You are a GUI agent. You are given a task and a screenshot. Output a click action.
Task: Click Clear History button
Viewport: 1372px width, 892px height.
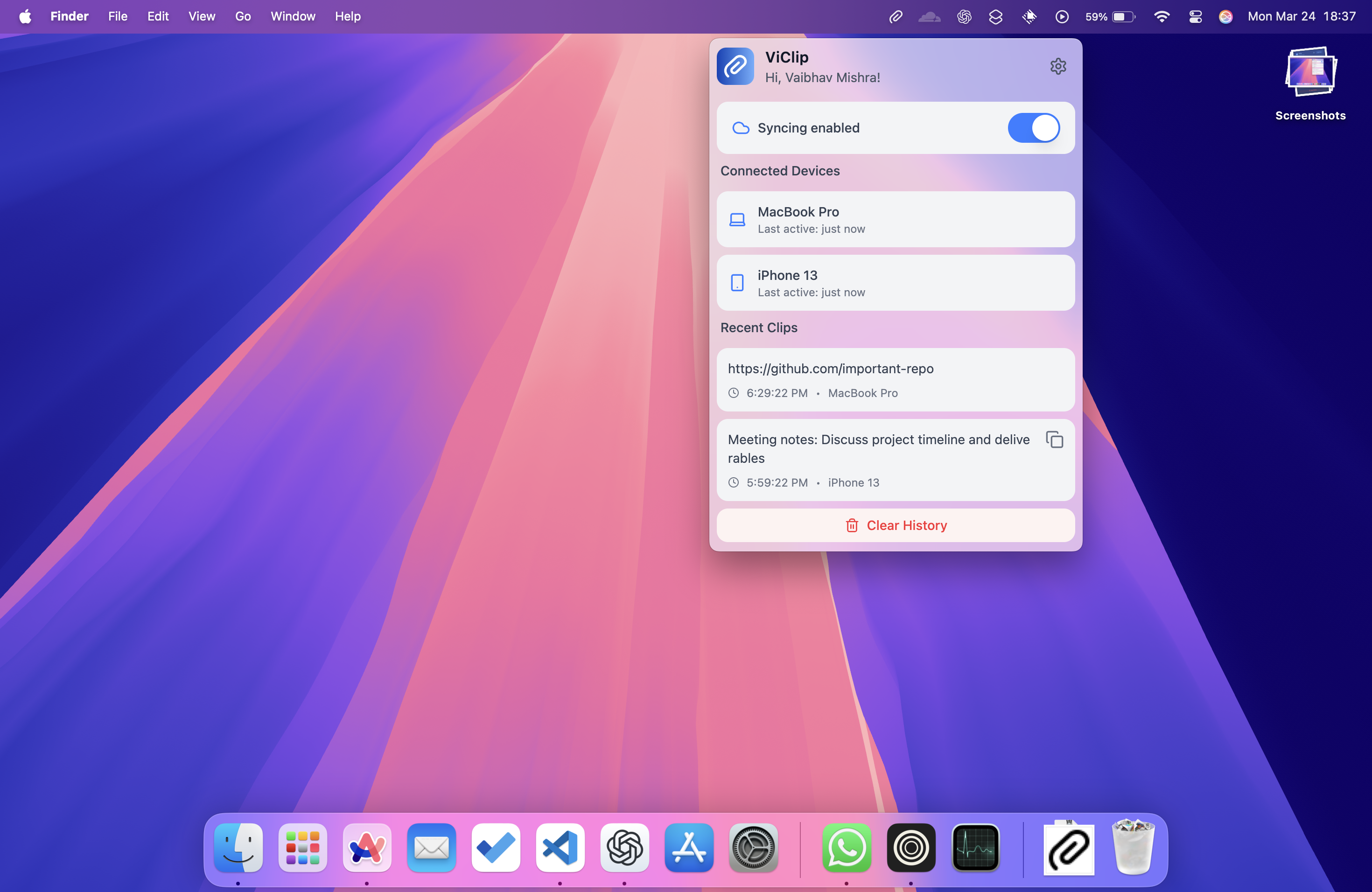pos(895,525)
